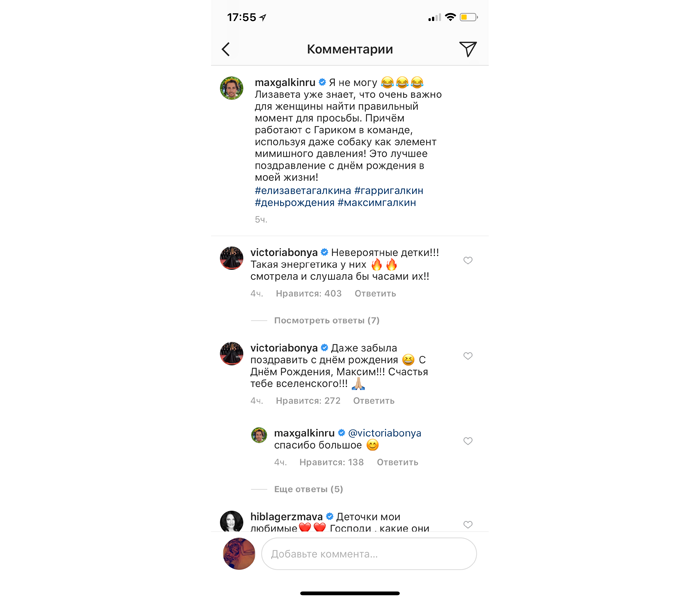Image resolution: width=700 pixels, height=601 pixels.
Task: Open small maxgalkinru avatar in reply
Action: pyautogui.click(x=259, y=435)
